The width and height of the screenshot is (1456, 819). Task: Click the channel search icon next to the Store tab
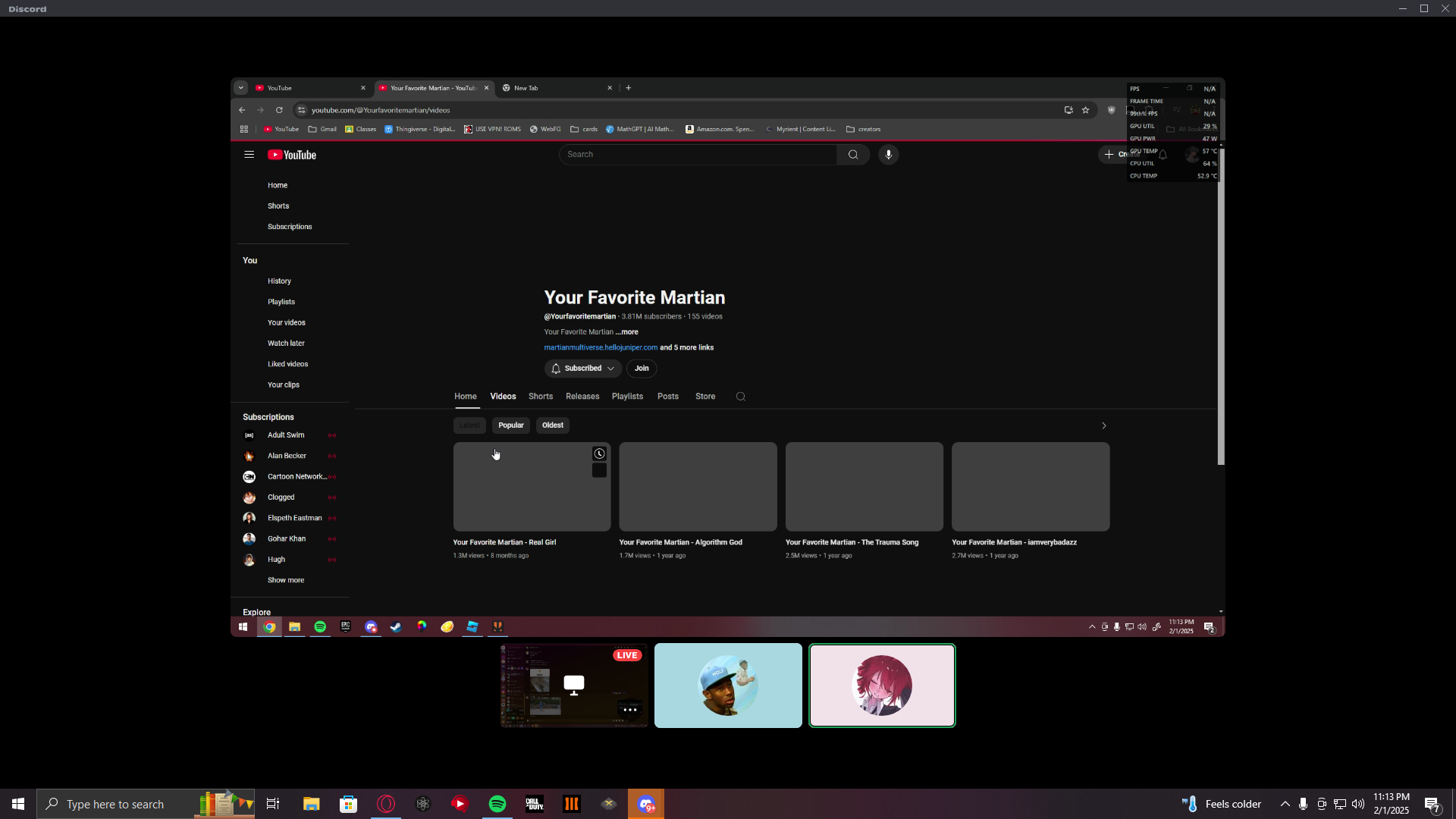741,397
